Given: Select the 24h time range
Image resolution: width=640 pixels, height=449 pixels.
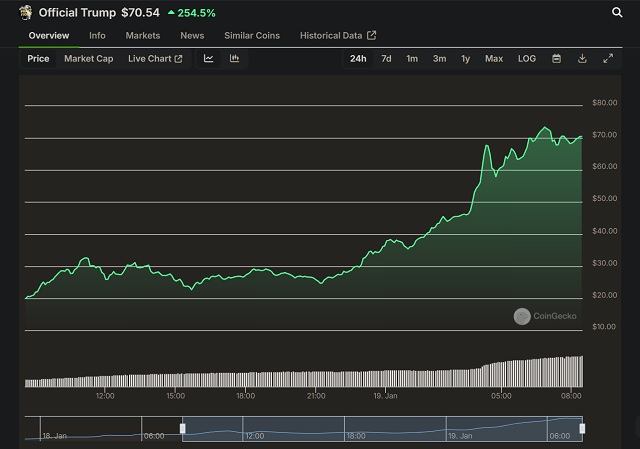Looking at the screenshot, I should [x=358, y=59].
